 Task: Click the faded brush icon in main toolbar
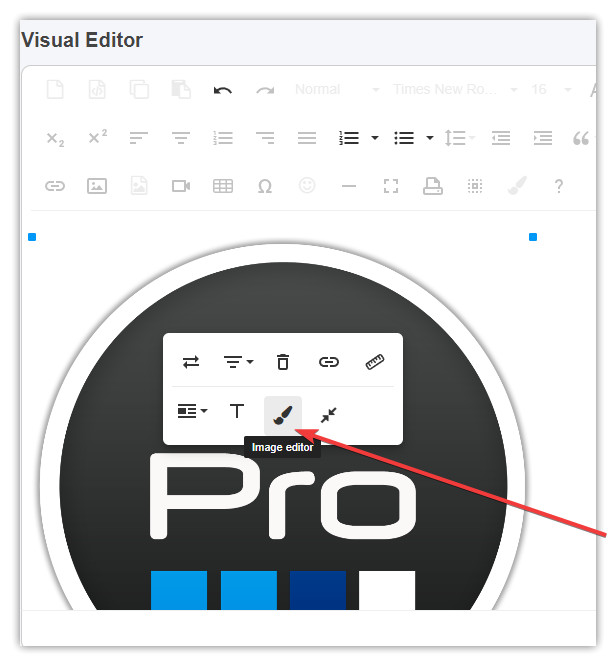point(517,186)
